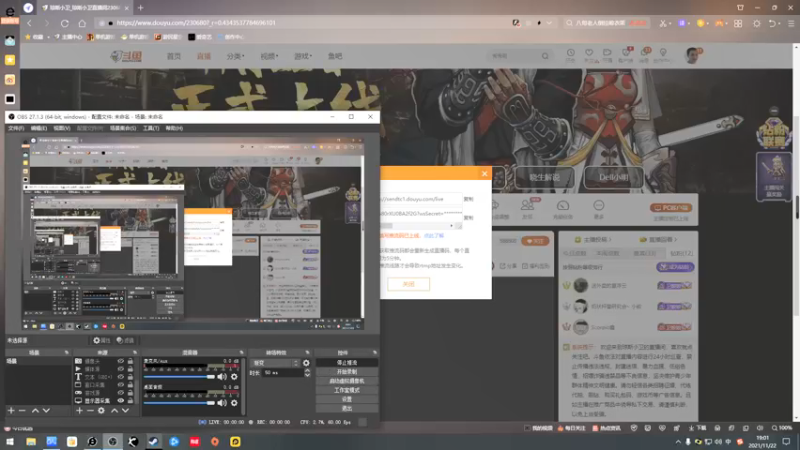Open scene transition properties gear
Screen dimensions: 800x450
(306, 363)
